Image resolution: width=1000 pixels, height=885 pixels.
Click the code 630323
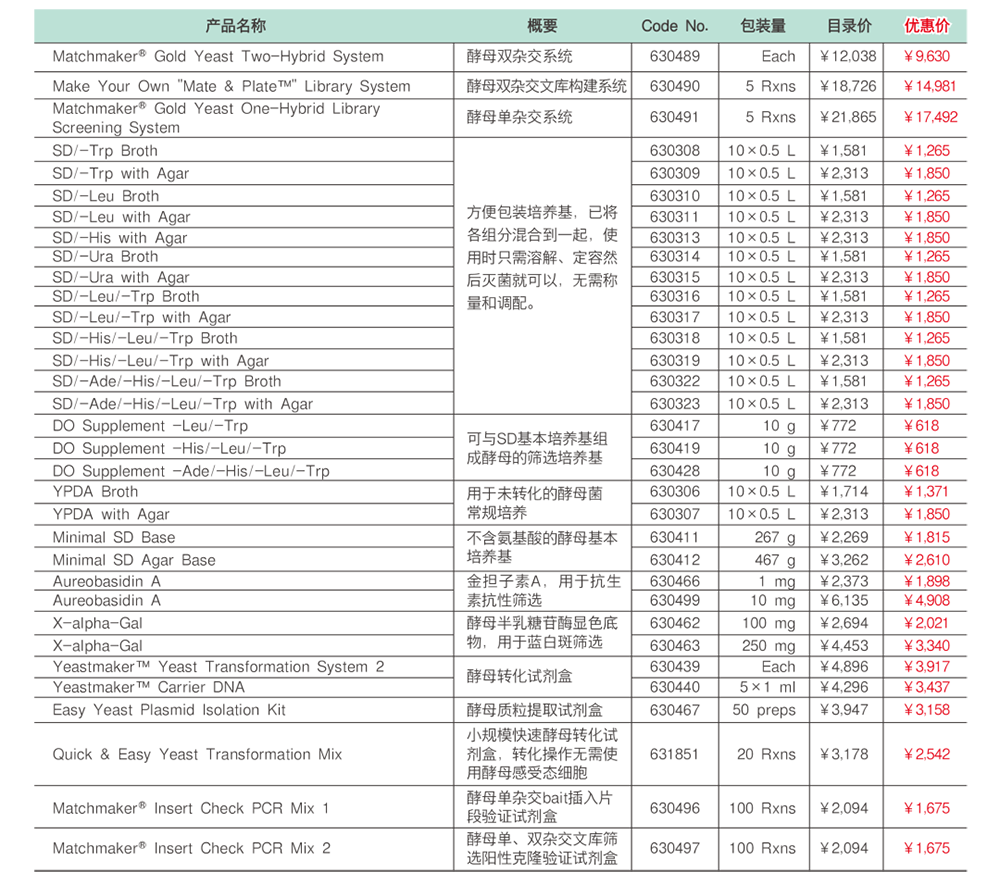pos(675,404)
